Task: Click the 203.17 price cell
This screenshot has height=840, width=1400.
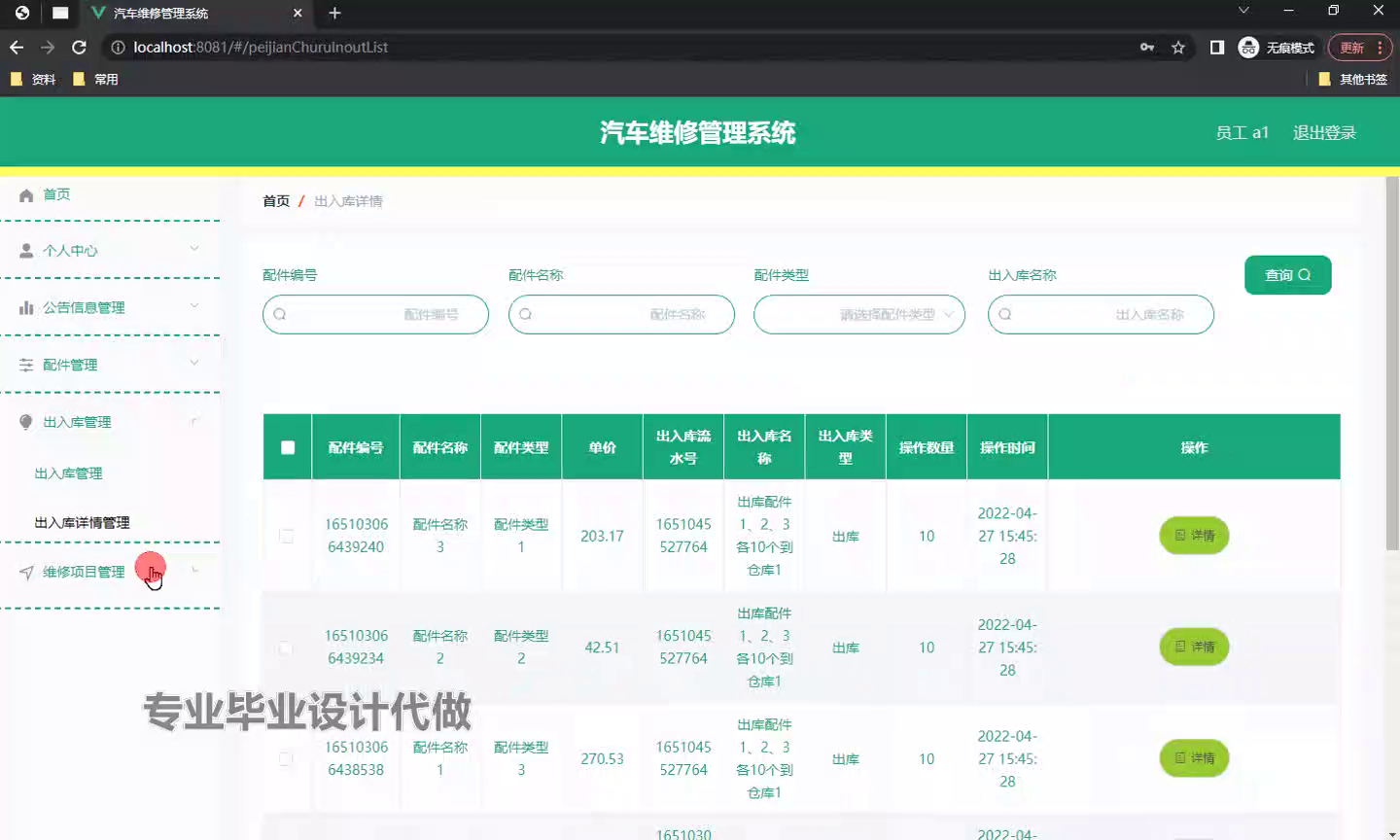Action: click(x=602, y=536)
